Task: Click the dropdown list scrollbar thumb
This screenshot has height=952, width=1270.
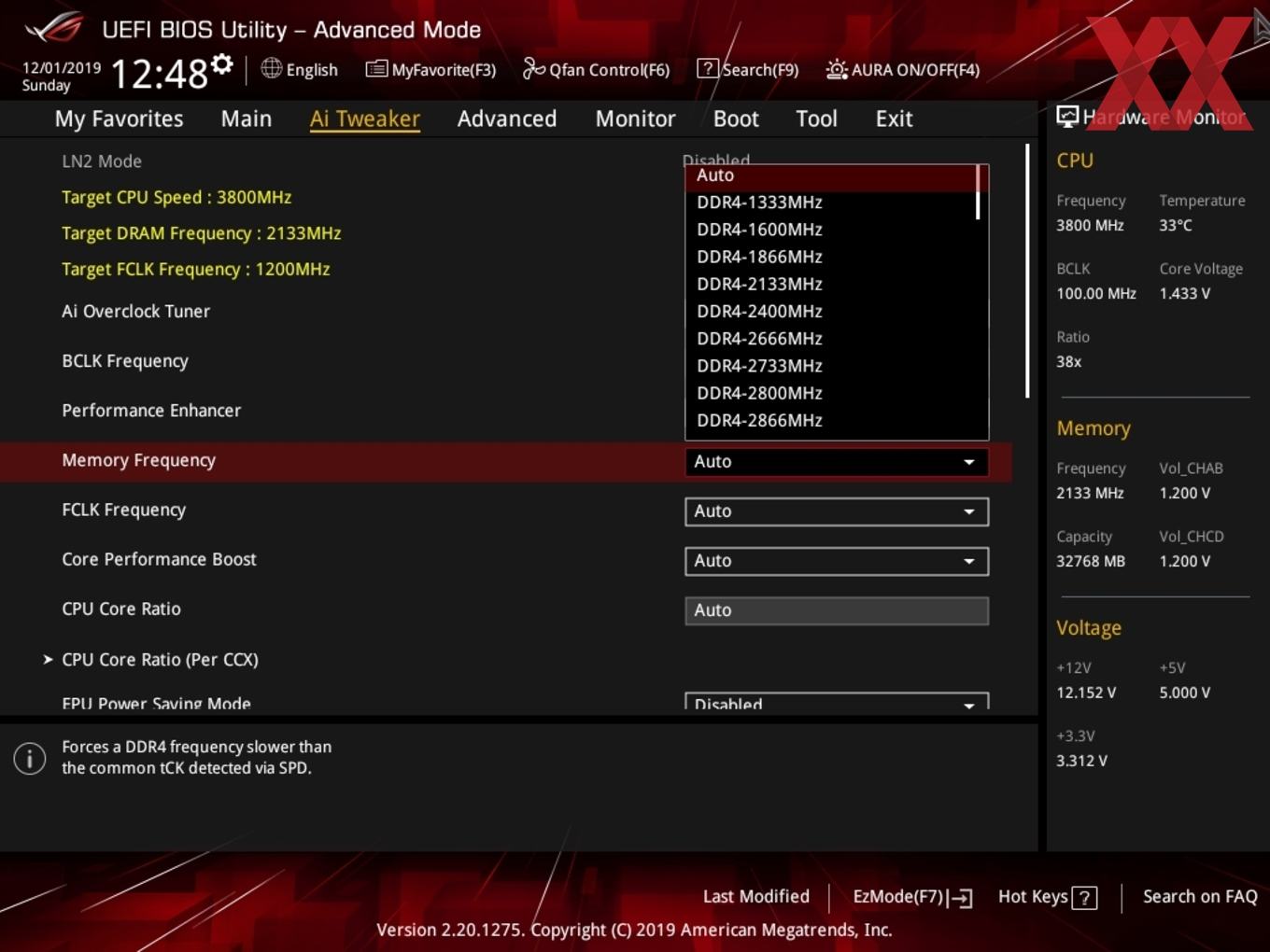Action: click(x=978, y=192)
